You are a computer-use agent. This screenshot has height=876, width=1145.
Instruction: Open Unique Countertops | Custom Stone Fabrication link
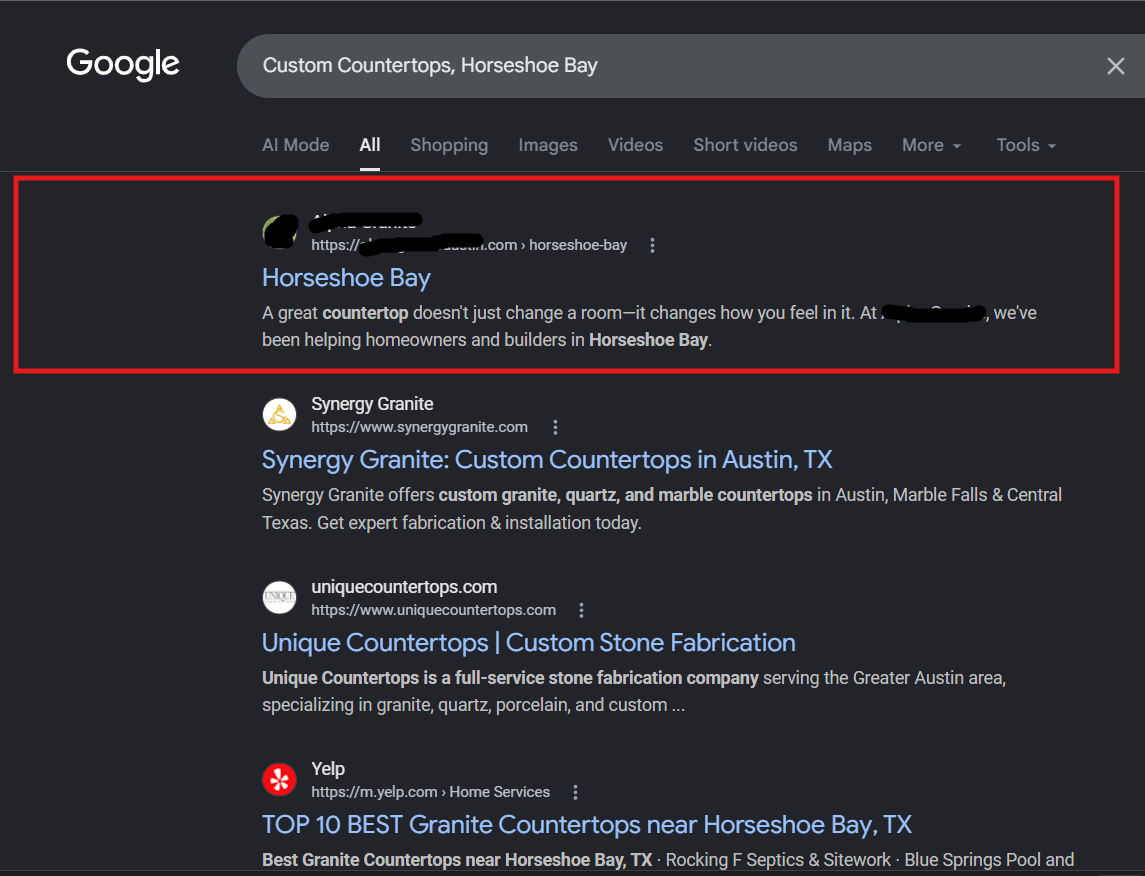[529, 642]
